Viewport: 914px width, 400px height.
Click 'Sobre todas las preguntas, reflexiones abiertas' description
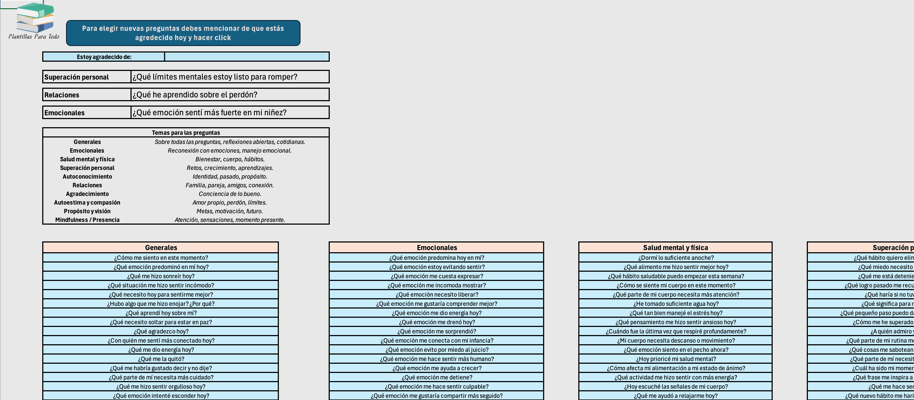tap(230, 142)
